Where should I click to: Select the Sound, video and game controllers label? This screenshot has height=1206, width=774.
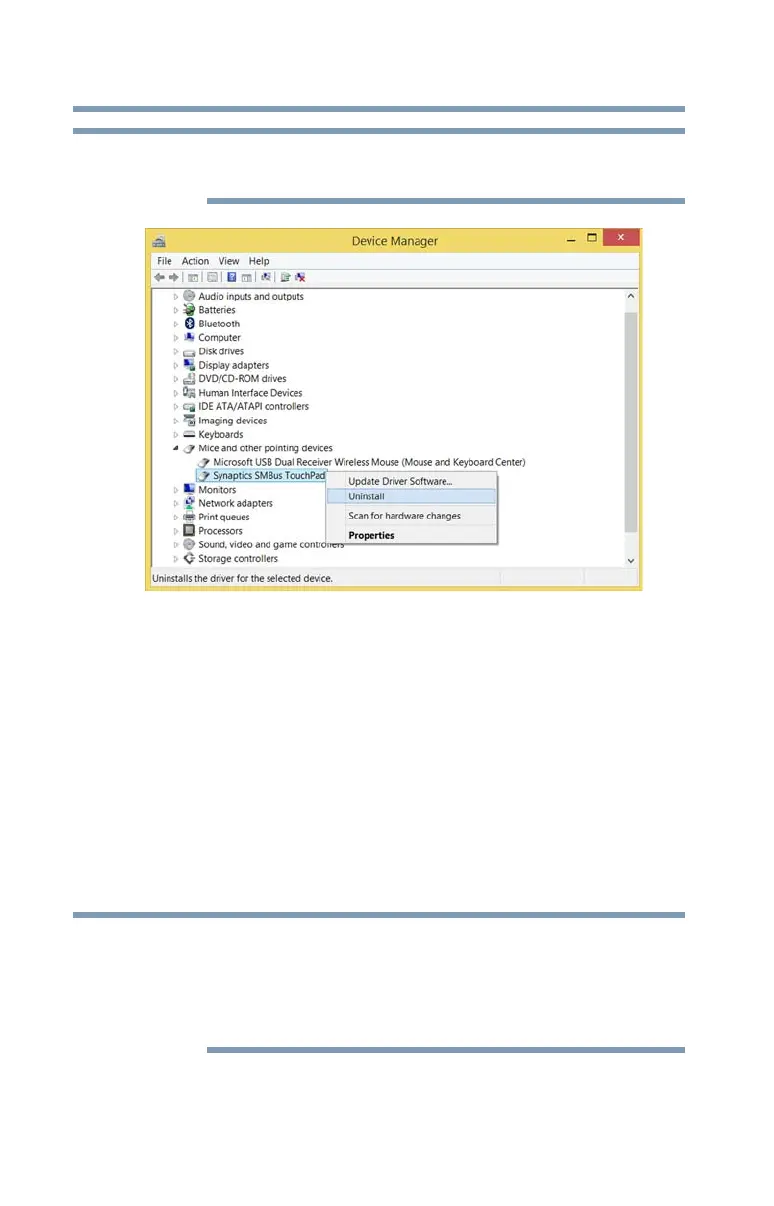pyautogui.click(x=271, y=545)
